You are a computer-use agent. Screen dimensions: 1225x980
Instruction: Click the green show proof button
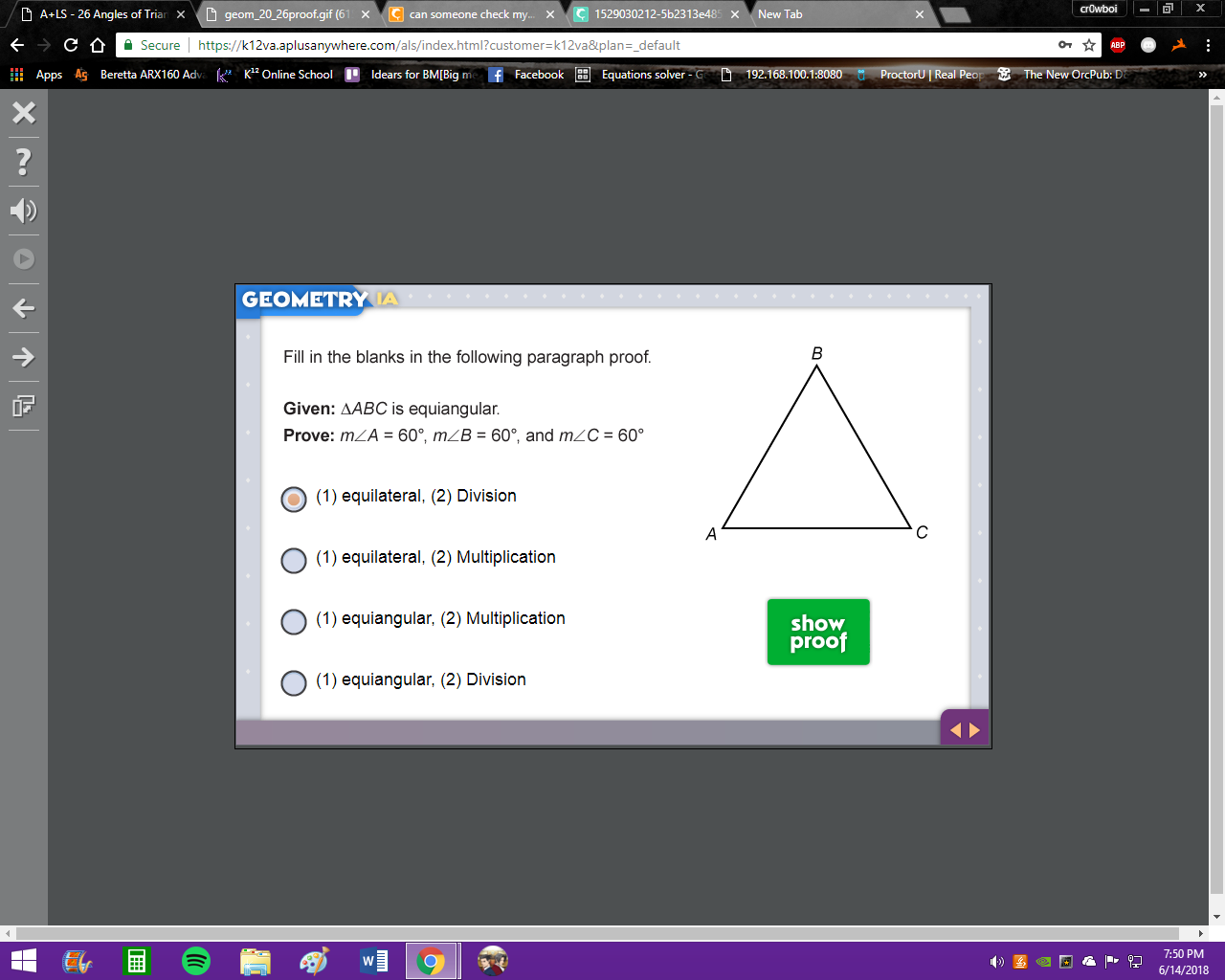(818, 632)
